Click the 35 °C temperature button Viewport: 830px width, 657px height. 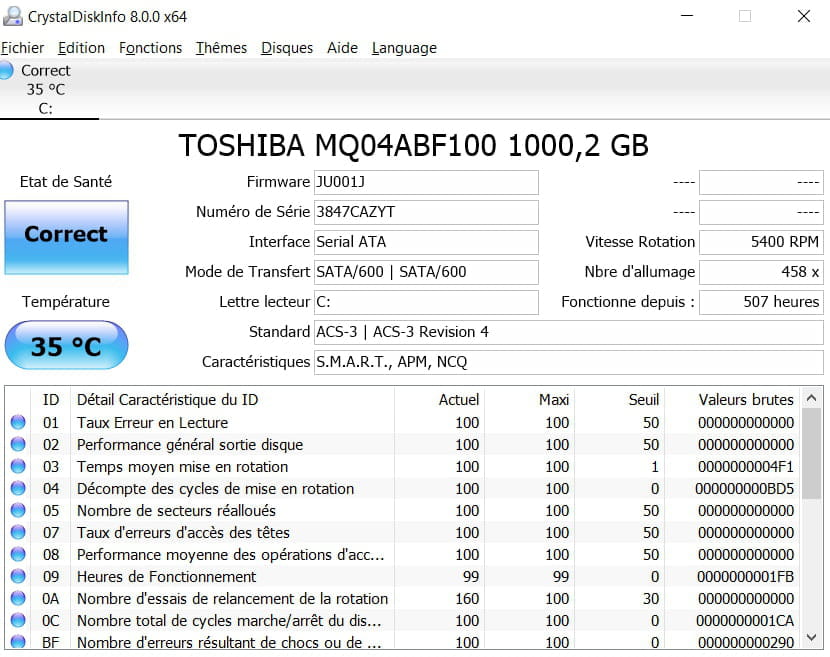66,345
